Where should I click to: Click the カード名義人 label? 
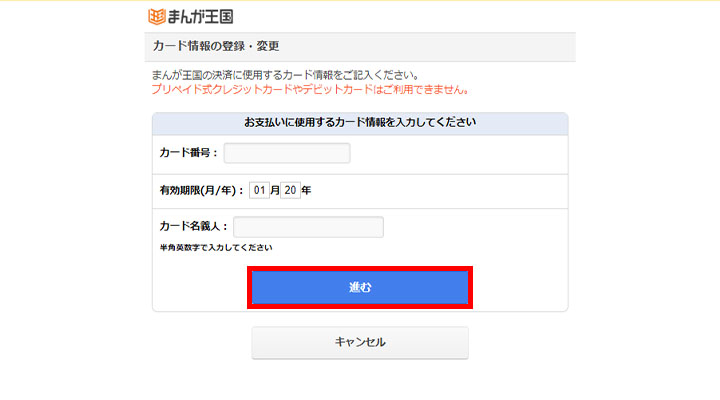[193, 227]
